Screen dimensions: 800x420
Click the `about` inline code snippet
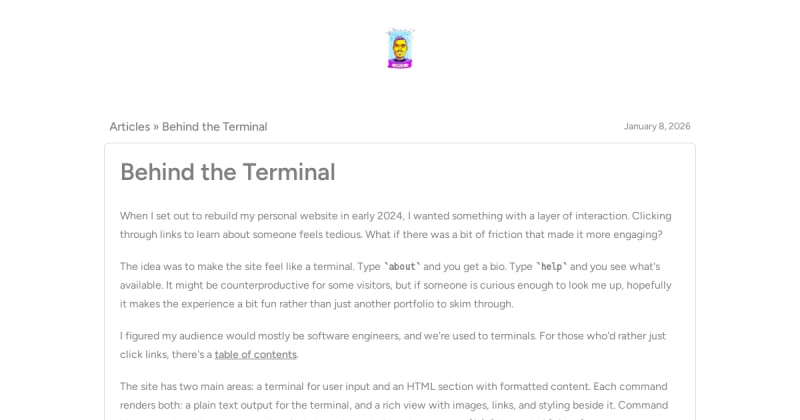point(402,267)
